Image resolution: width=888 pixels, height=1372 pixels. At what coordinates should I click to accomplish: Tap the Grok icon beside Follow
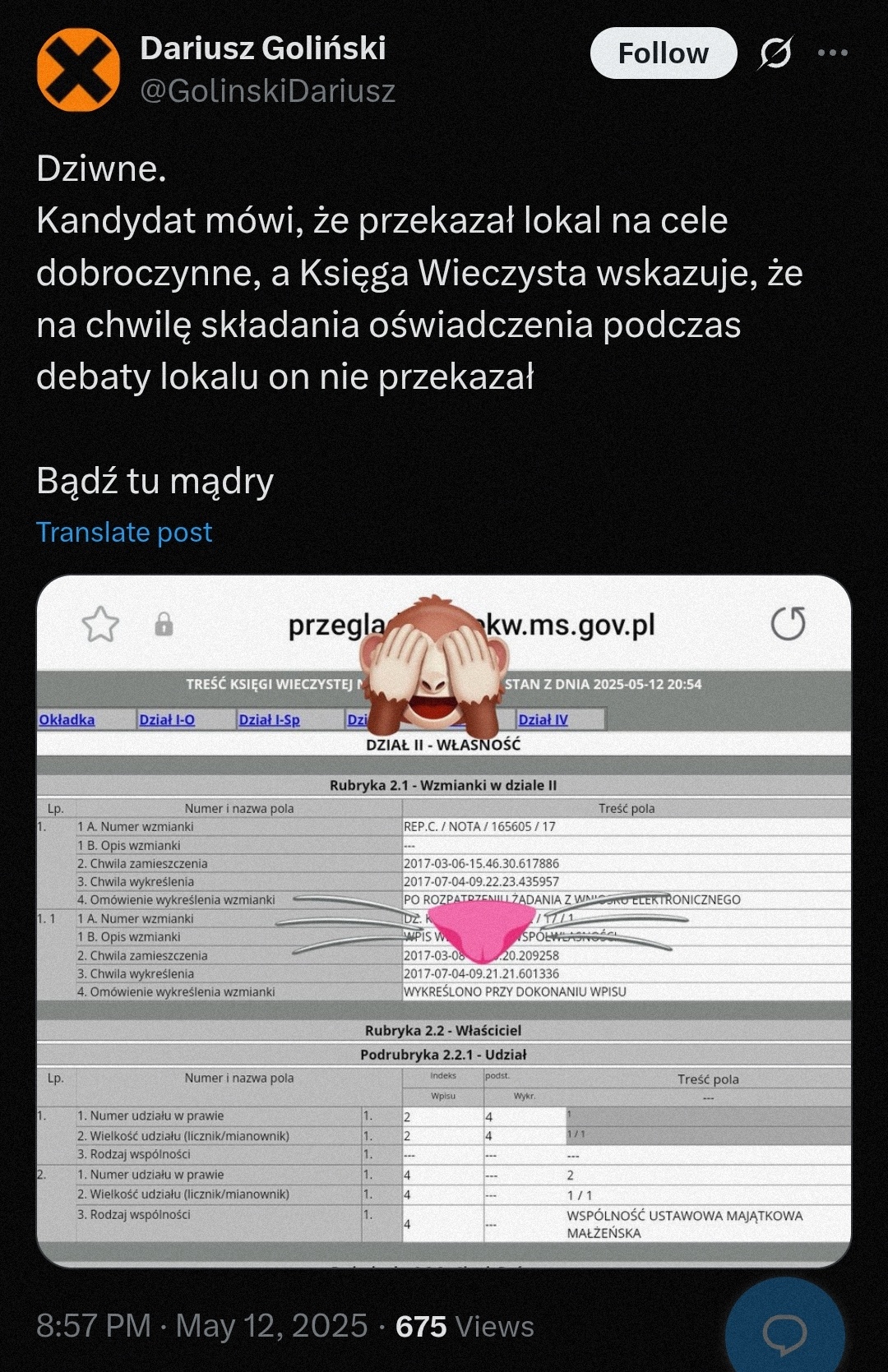775,53
